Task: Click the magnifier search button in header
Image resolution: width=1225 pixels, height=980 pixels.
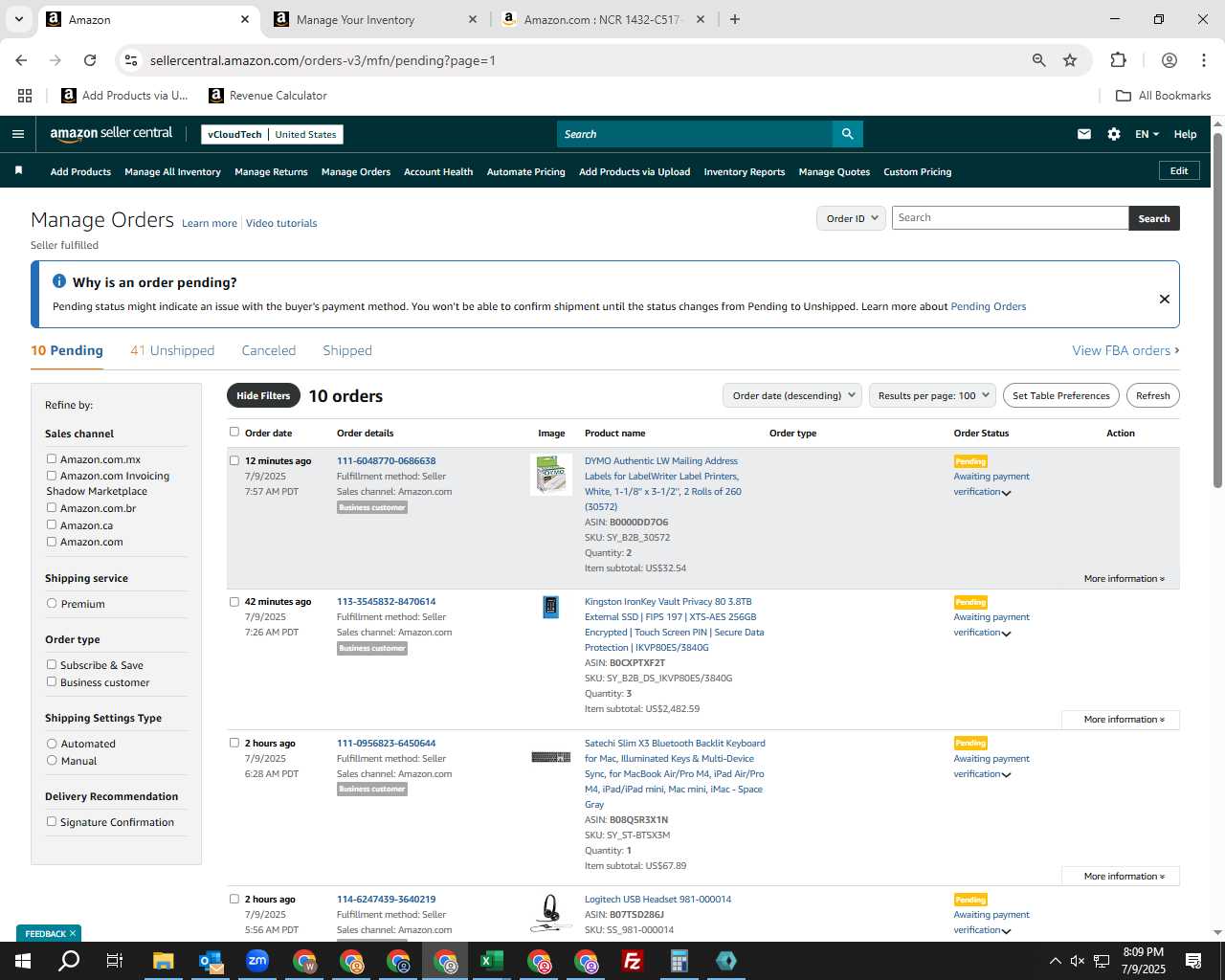Action: (x=848, y=134)
